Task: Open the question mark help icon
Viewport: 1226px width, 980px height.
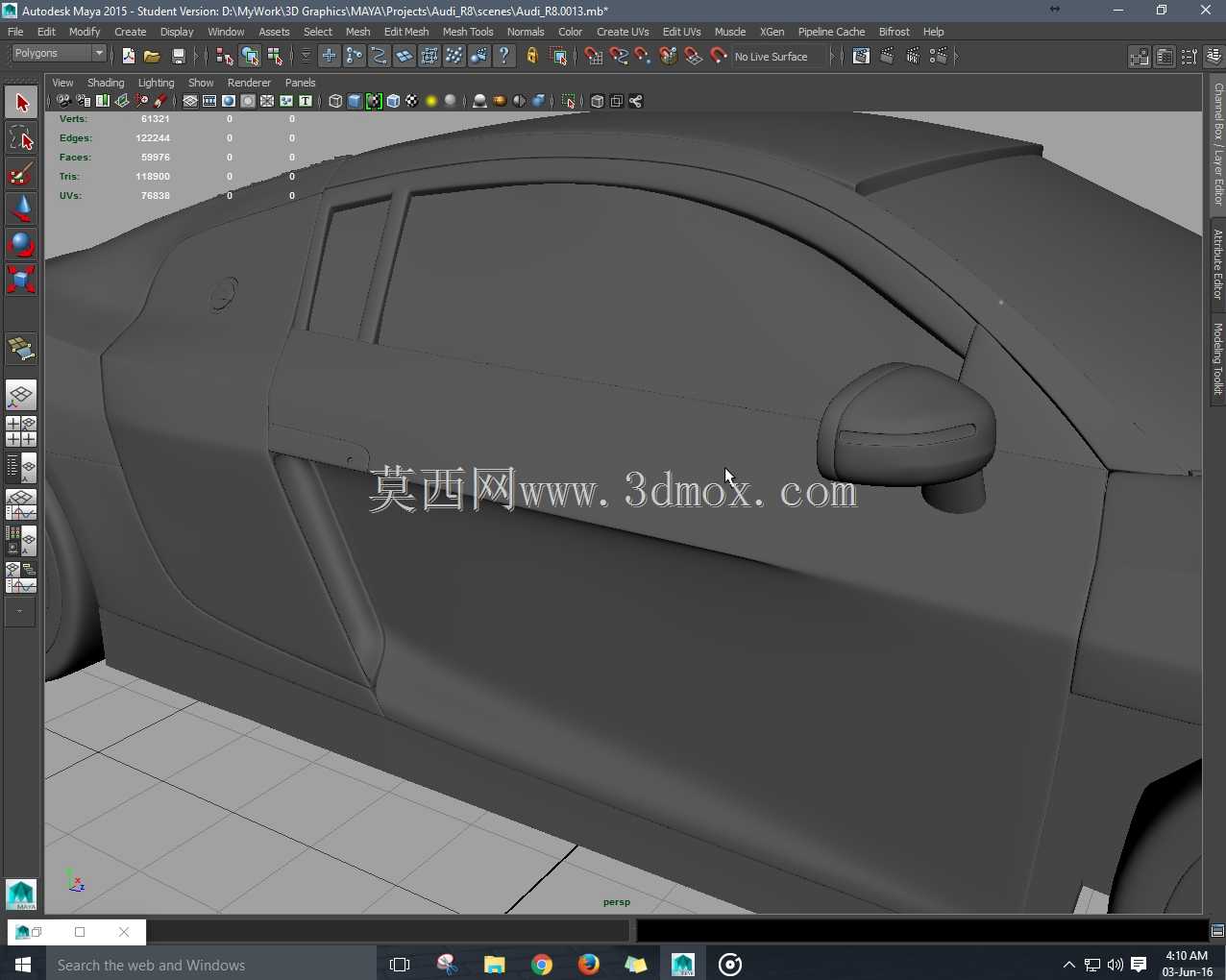Action: pos(503,57)
